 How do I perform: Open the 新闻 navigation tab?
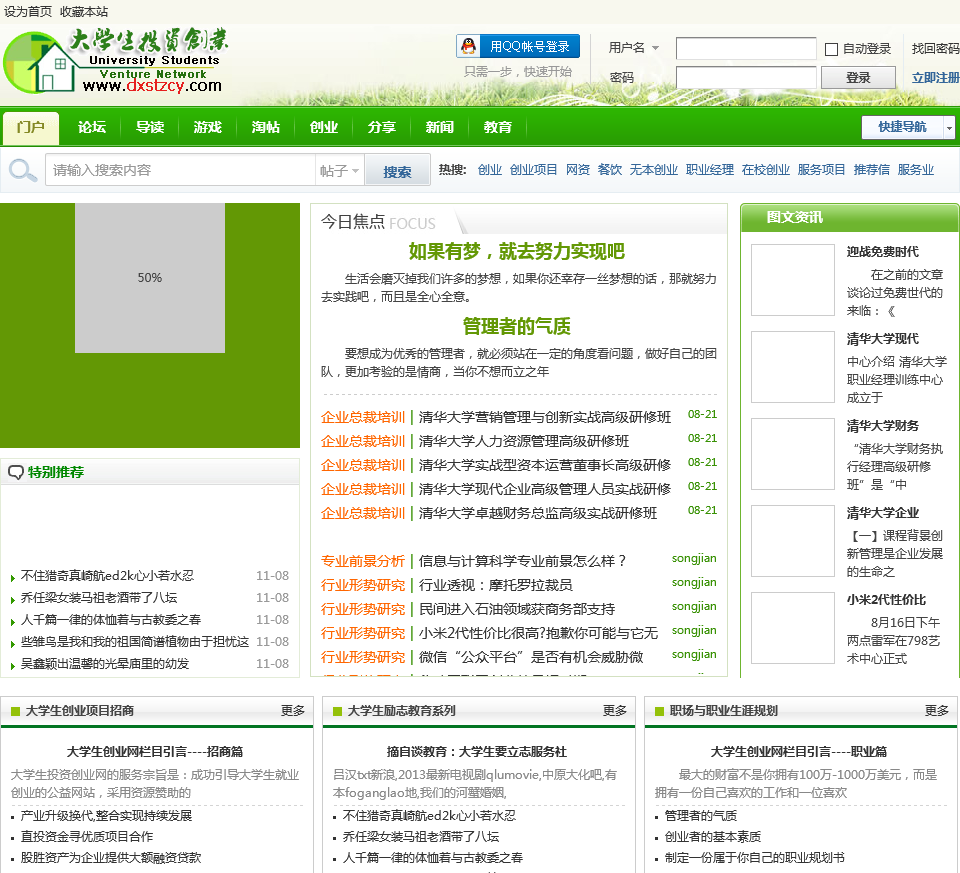pyautogui.click(x=440, y=127)
